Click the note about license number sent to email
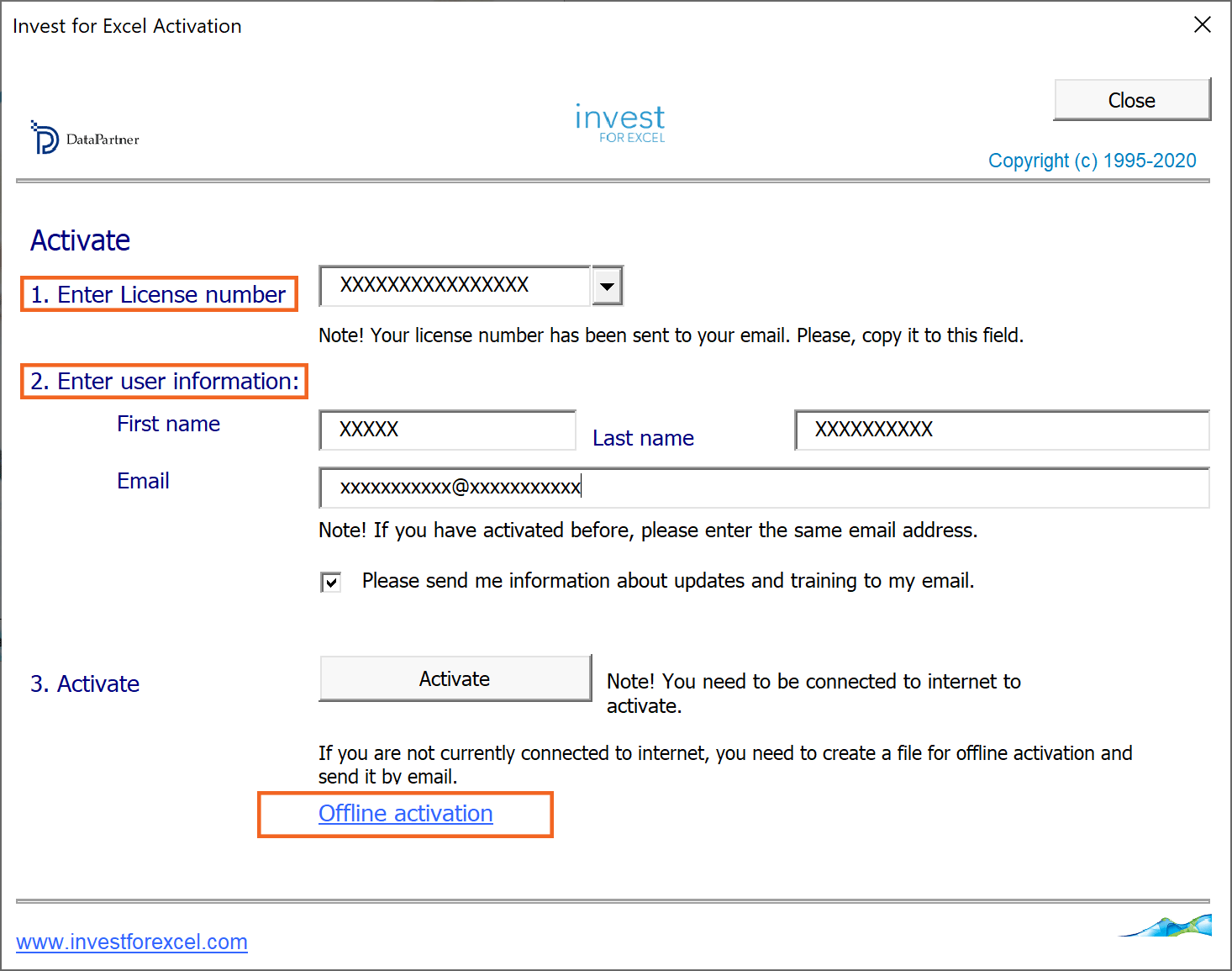1232x971 pixels. tap(671, 335)
